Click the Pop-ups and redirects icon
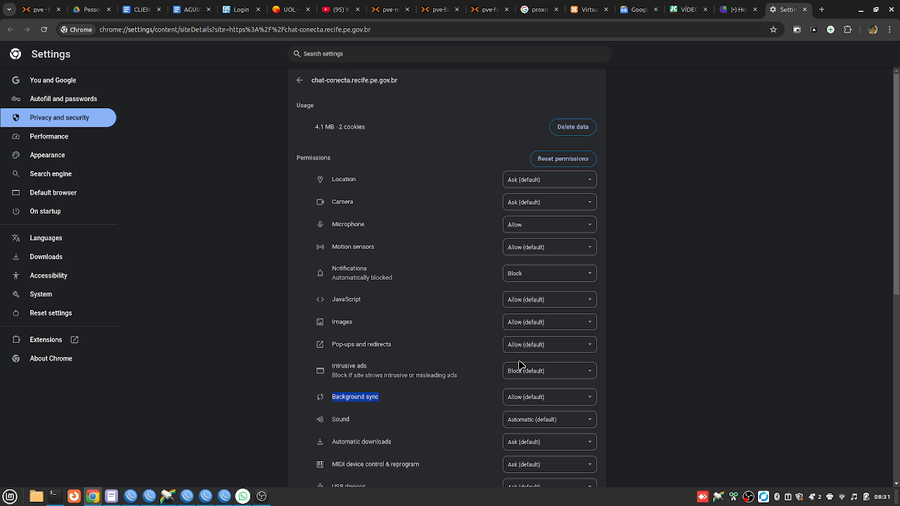This screenshot has height=506, width=900. (320, 344)
